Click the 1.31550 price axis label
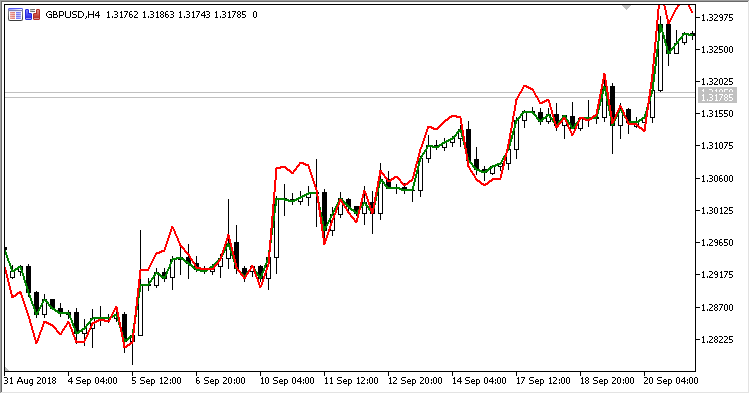Image resolution: width=750 pixels, height=394 pixels. tap(717, 114)
